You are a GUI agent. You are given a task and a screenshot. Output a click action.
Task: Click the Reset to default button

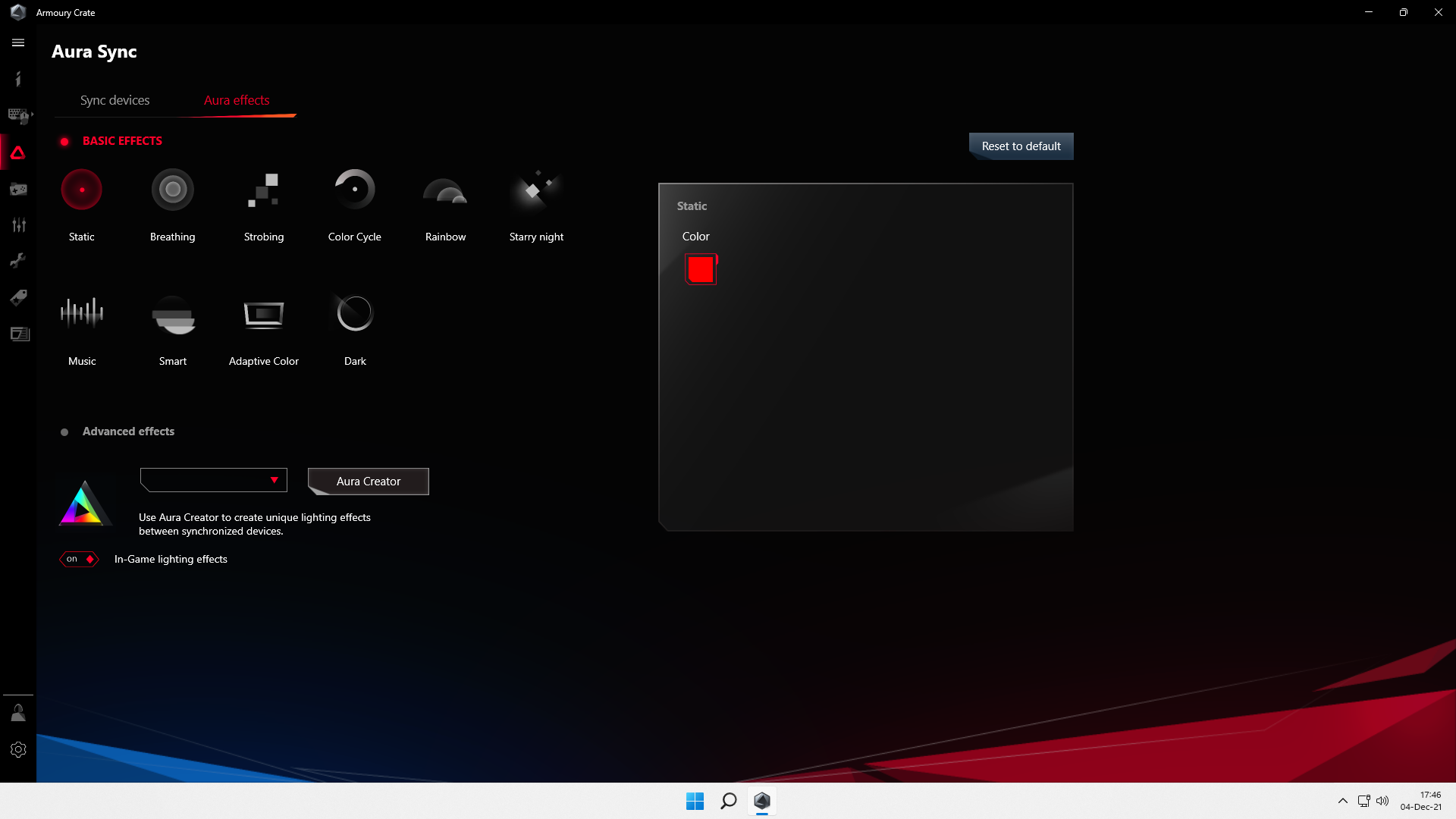point(1021,146)
